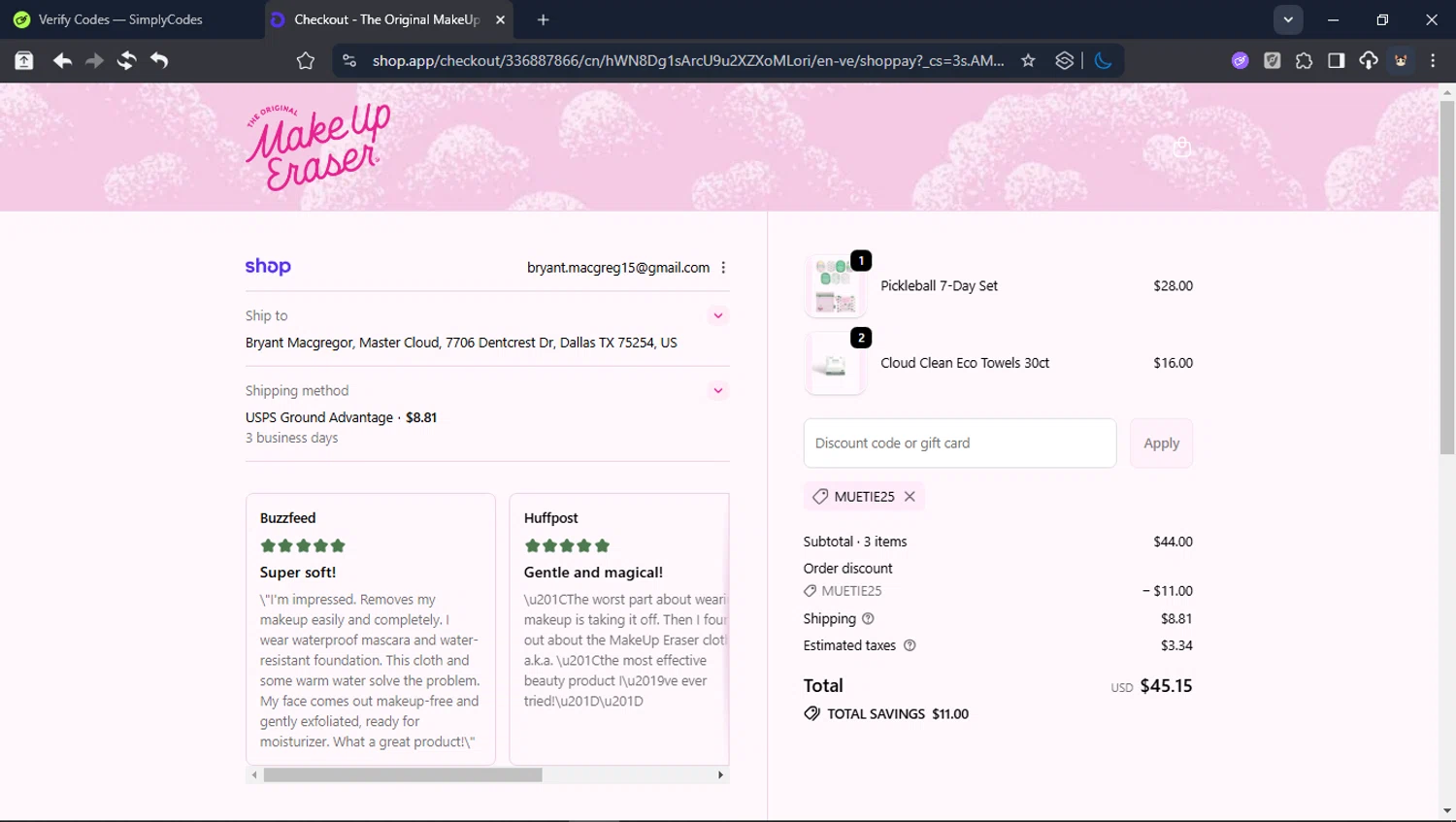
Task: Click the share icon at the left end of the browser toolbar
Action: [23, 60]
